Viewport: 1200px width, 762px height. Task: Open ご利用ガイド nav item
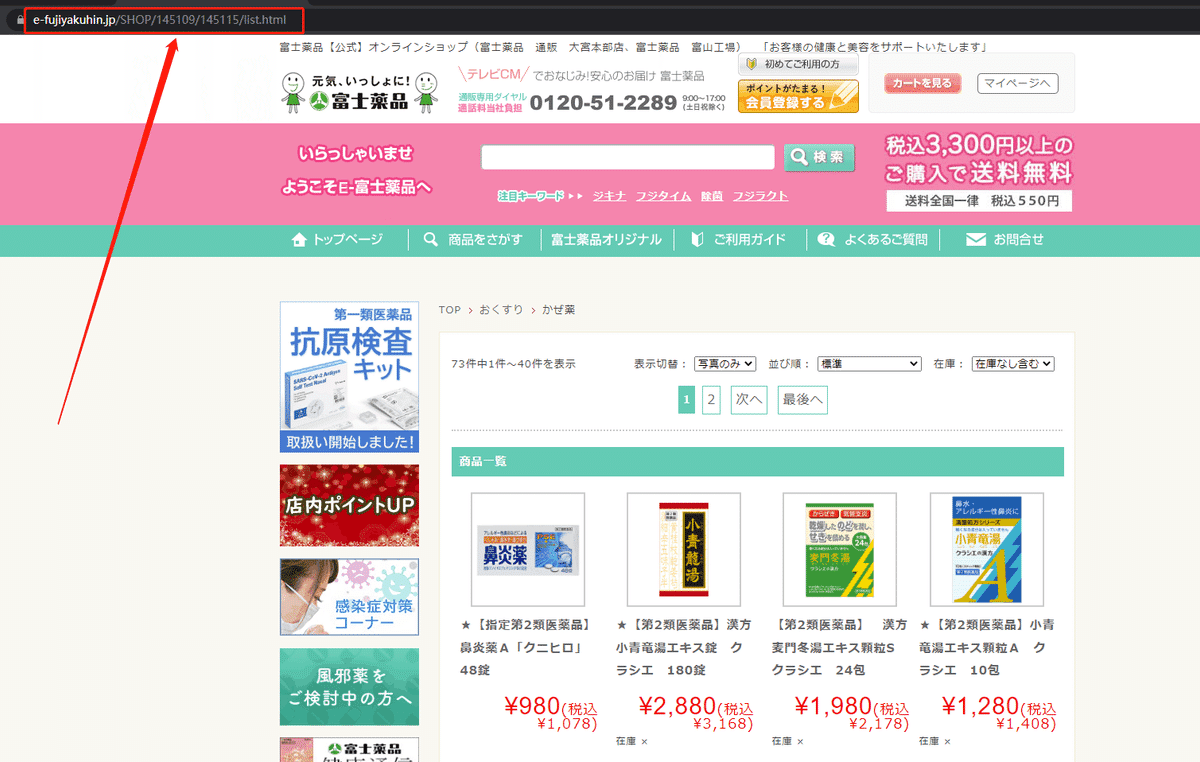point(739,240)
